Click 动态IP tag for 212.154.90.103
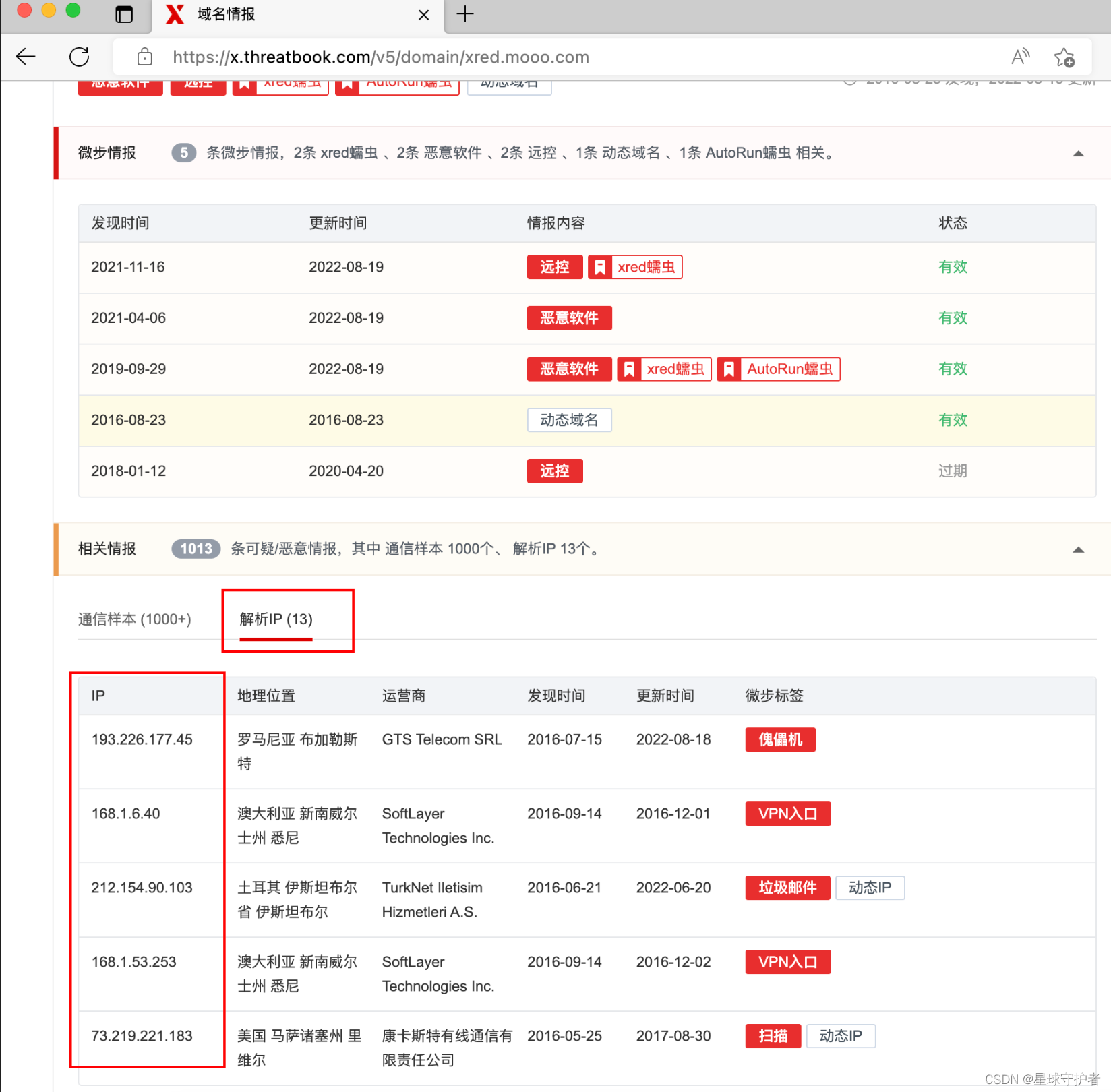 (870, 888)
